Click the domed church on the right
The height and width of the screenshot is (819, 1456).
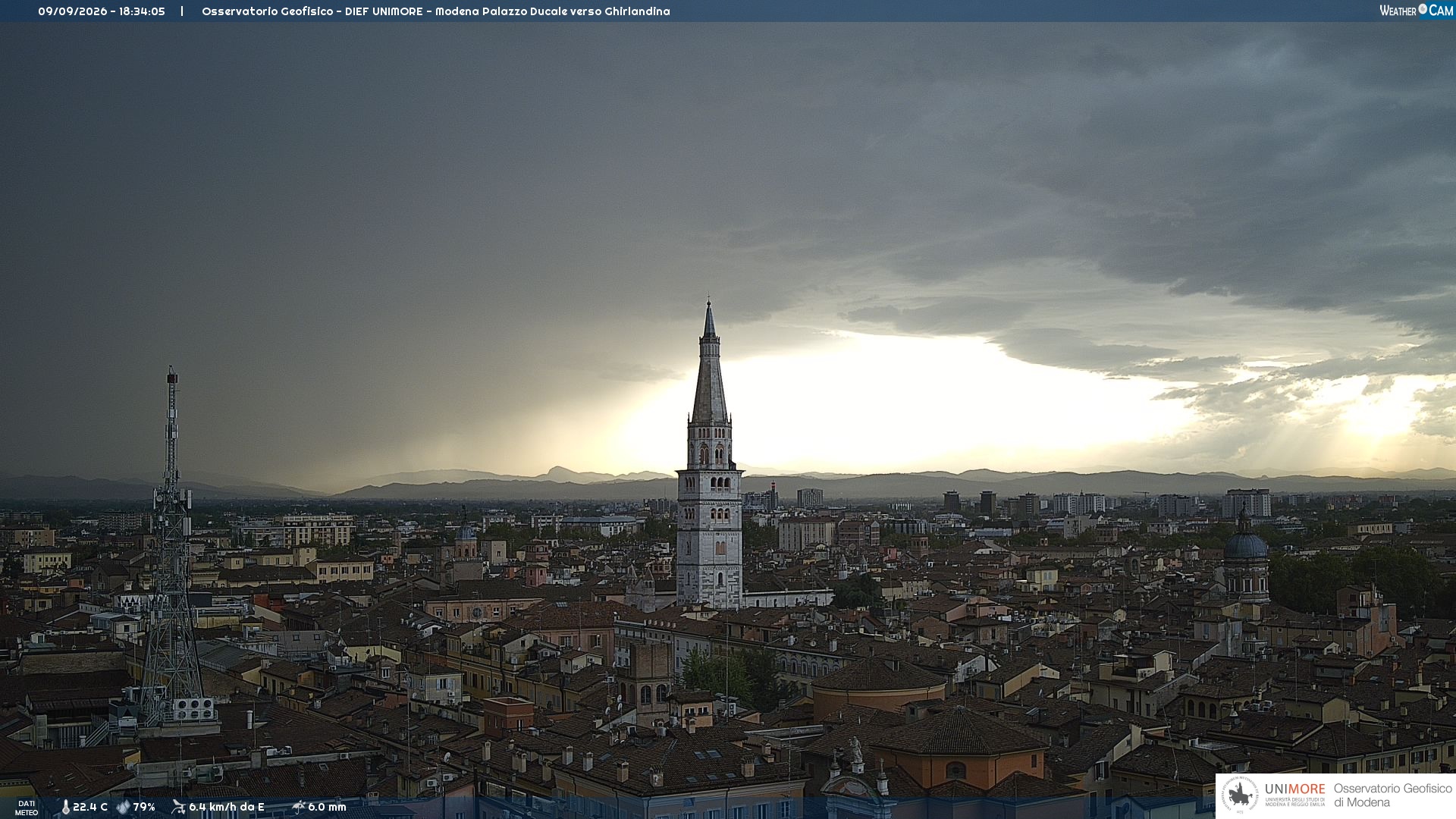pos(1246,557)
